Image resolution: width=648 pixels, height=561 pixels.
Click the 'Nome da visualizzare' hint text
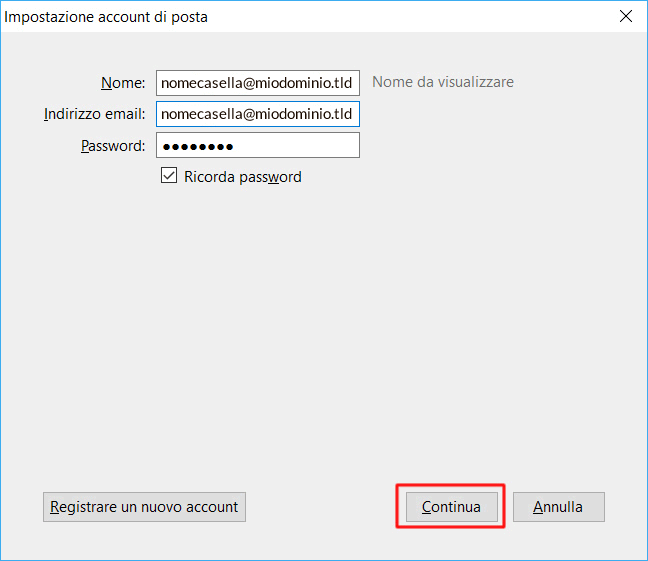click(x=443, y=82)
